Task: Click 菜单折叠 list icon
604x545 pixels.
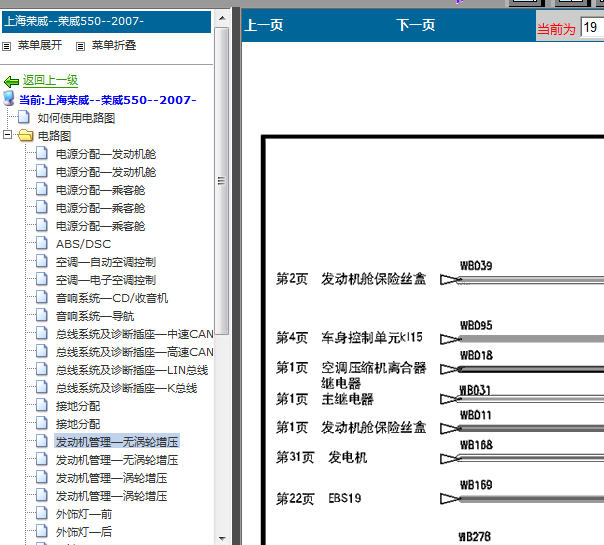Action: [80, 47]
